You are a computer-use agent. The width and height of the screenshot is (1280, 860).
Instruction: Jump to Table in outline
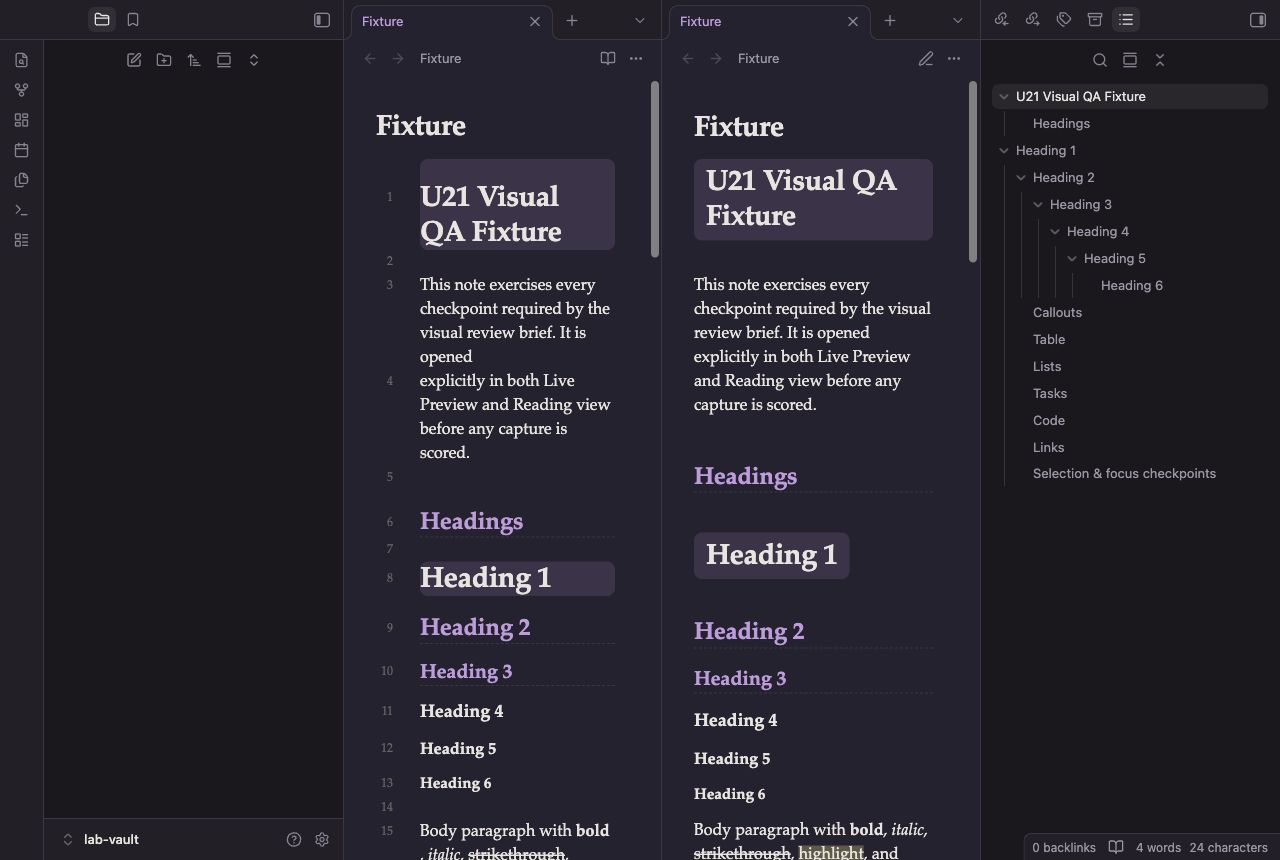(x=1049, y=340)
